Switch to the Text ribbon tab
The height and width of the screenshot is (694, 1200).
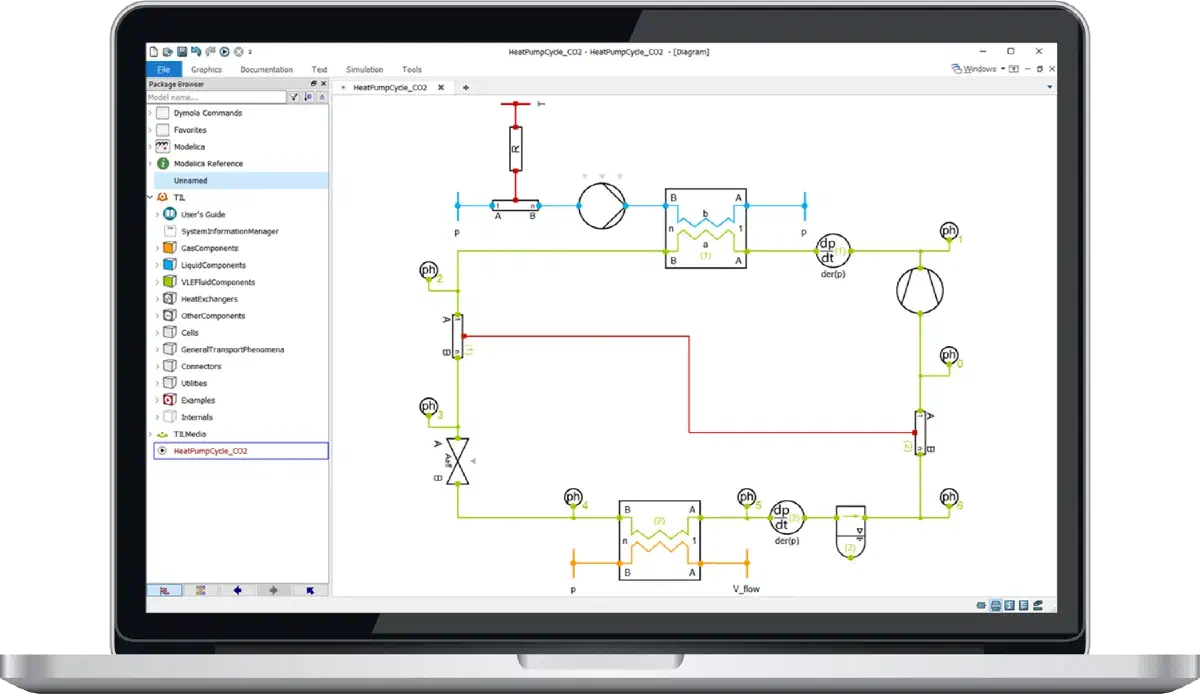(x=319, y=69)
